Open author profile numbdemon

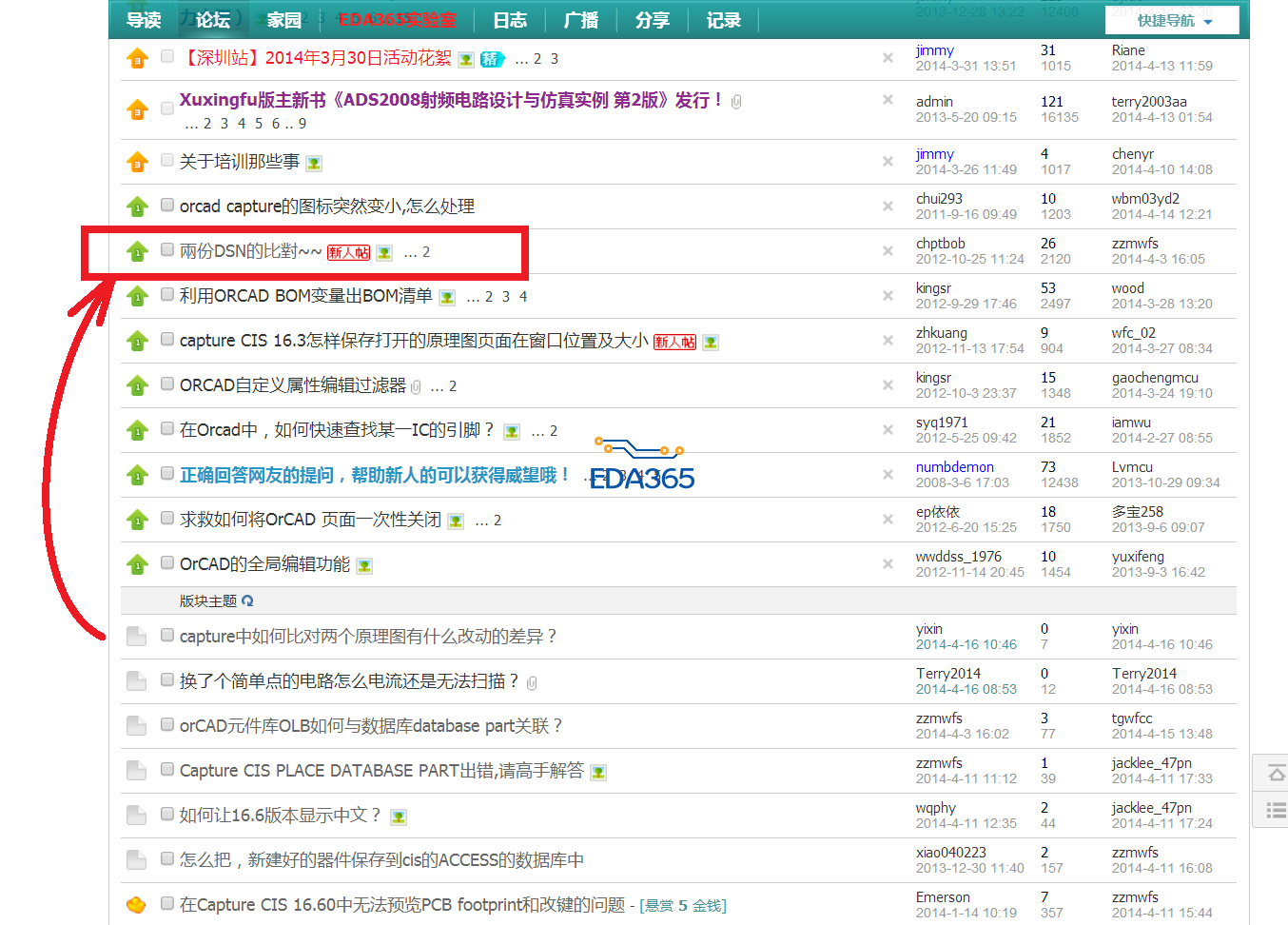click(x=955, y=467)
